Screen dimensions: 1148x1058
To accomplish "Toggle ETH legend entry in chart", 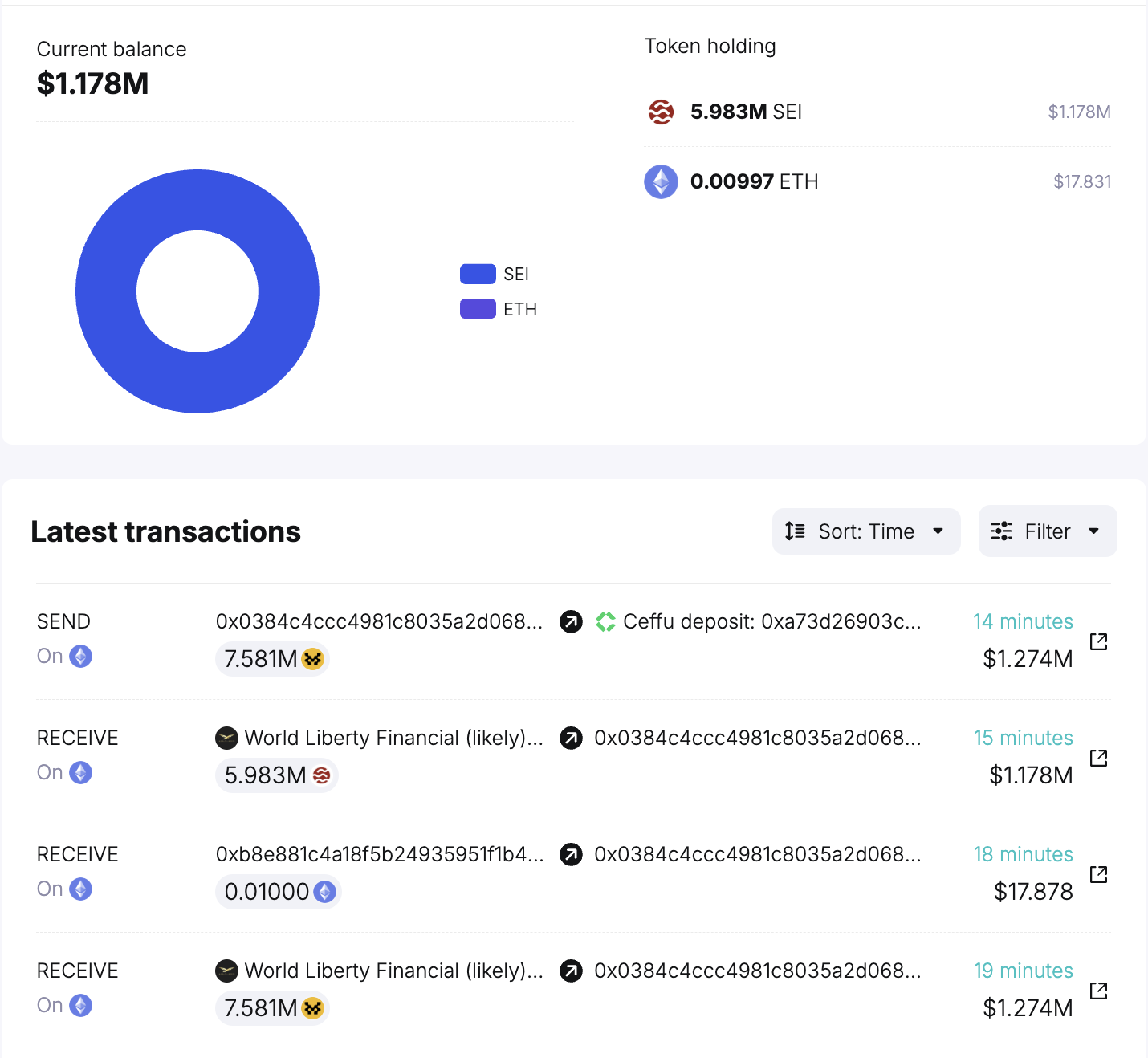I will tap(498, 309).
